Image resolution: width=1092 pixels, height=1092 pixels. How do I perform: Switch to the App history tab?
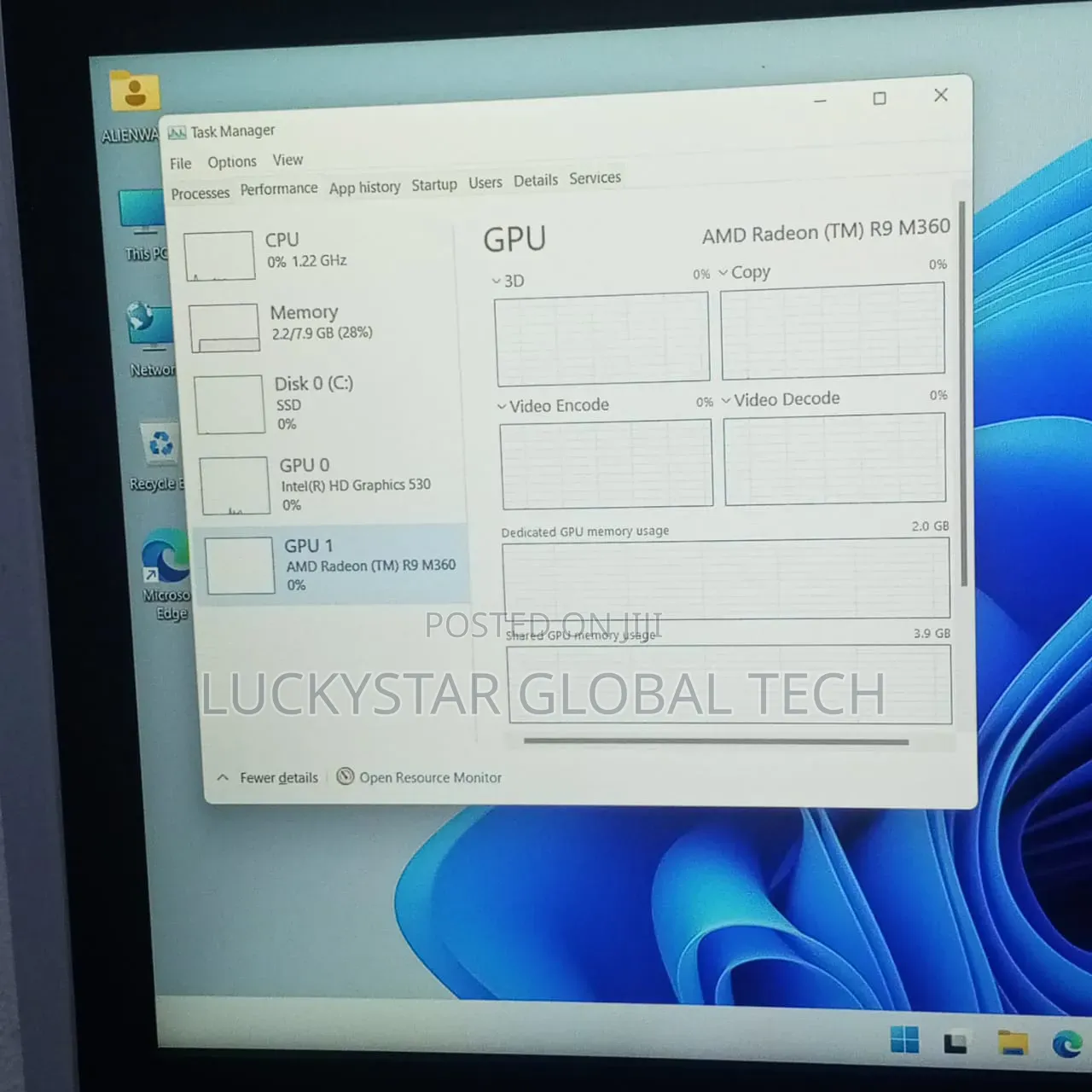(x=365, y=188)
